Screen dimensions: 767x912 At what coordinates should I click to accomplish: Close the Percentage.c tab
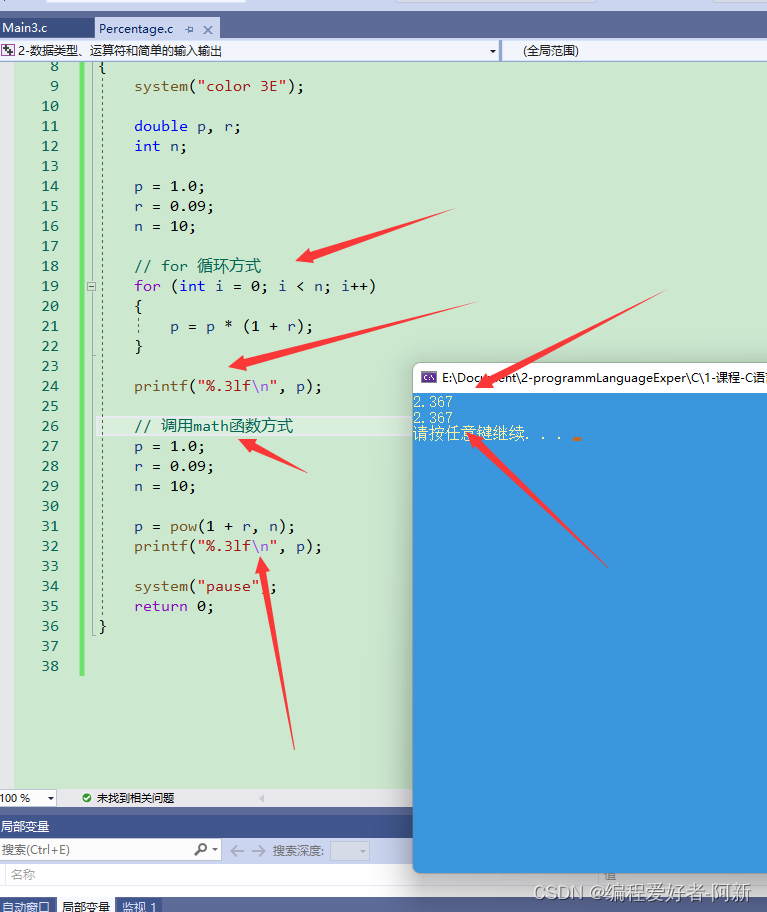pos(208,29)
